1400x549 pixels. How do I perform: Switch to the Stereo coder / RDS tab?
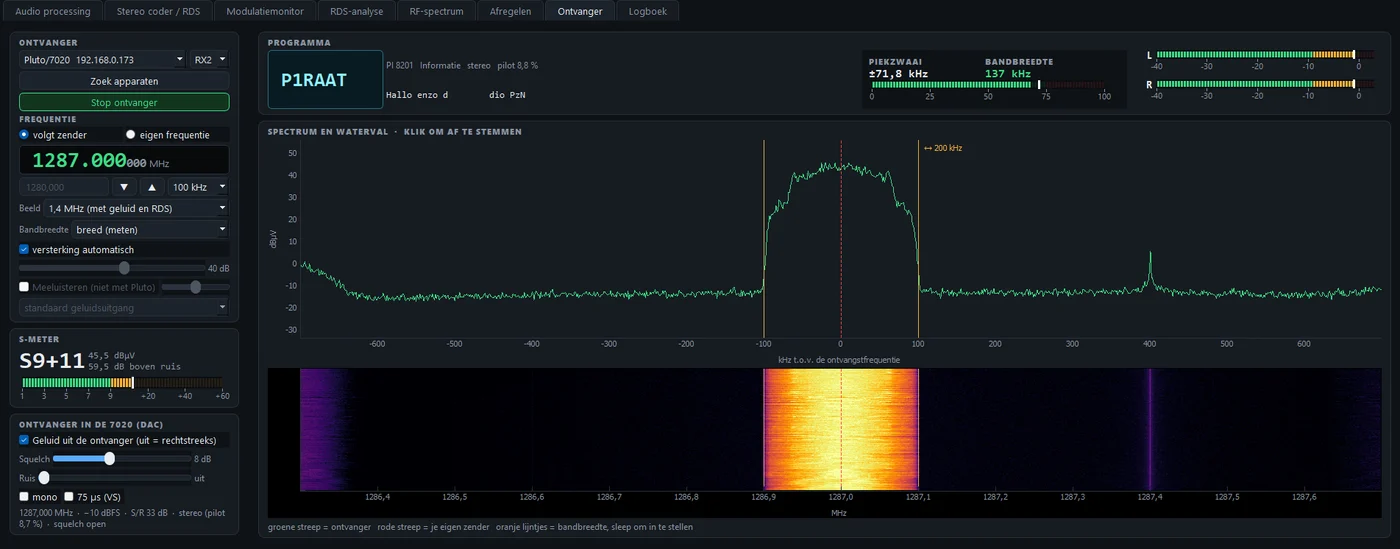158,11
